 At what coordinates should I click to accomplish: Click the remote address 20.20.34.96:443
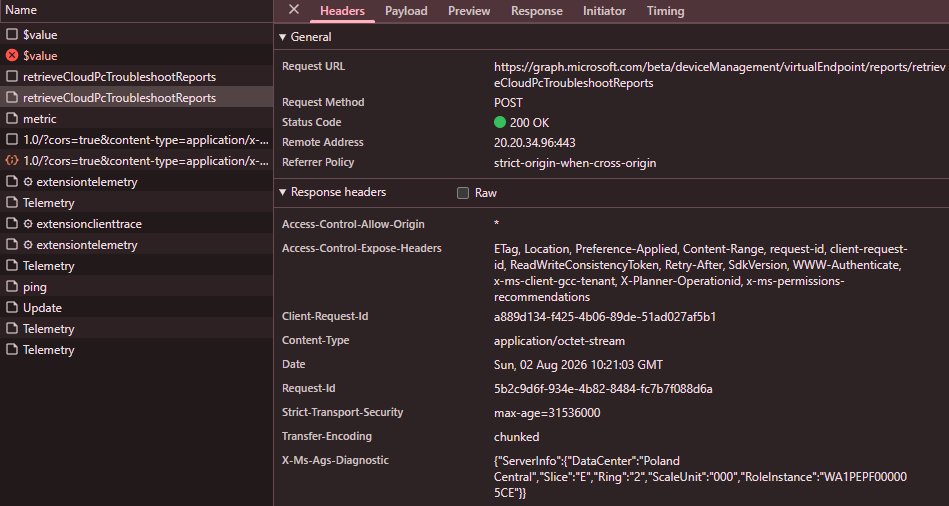(x=534, y=143)
